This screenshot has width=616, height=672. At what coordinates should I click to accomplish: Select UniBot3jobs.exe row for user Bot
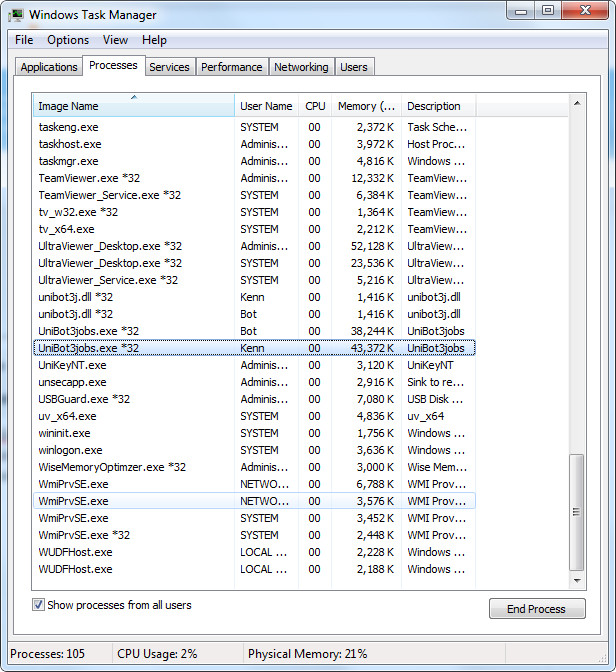tap(254, 331)
